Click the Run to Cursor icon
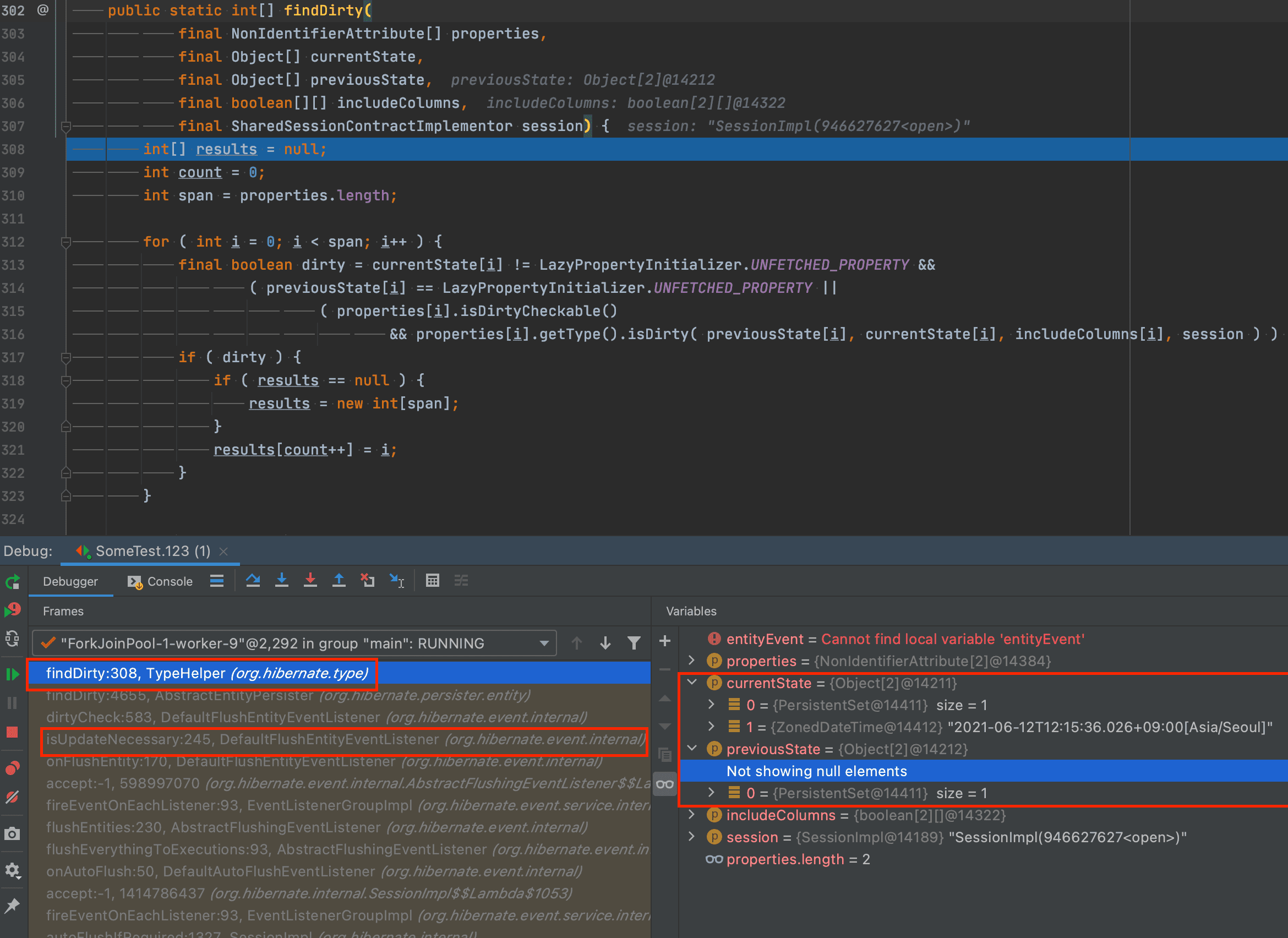The height and width of the screenshot is (938, 1288). (x=396, y=580)
